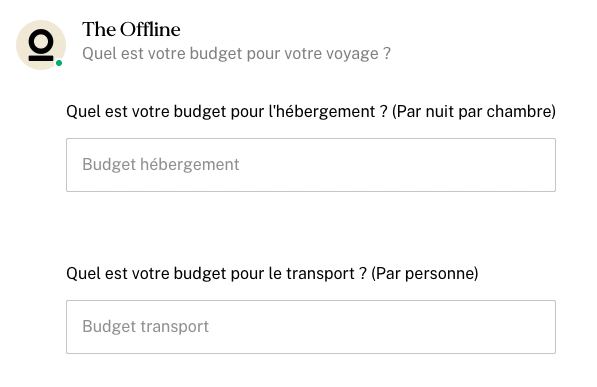597x387 pixels.
Task: Click the '(Par personne)' hint text
Action: pos(425,273)
